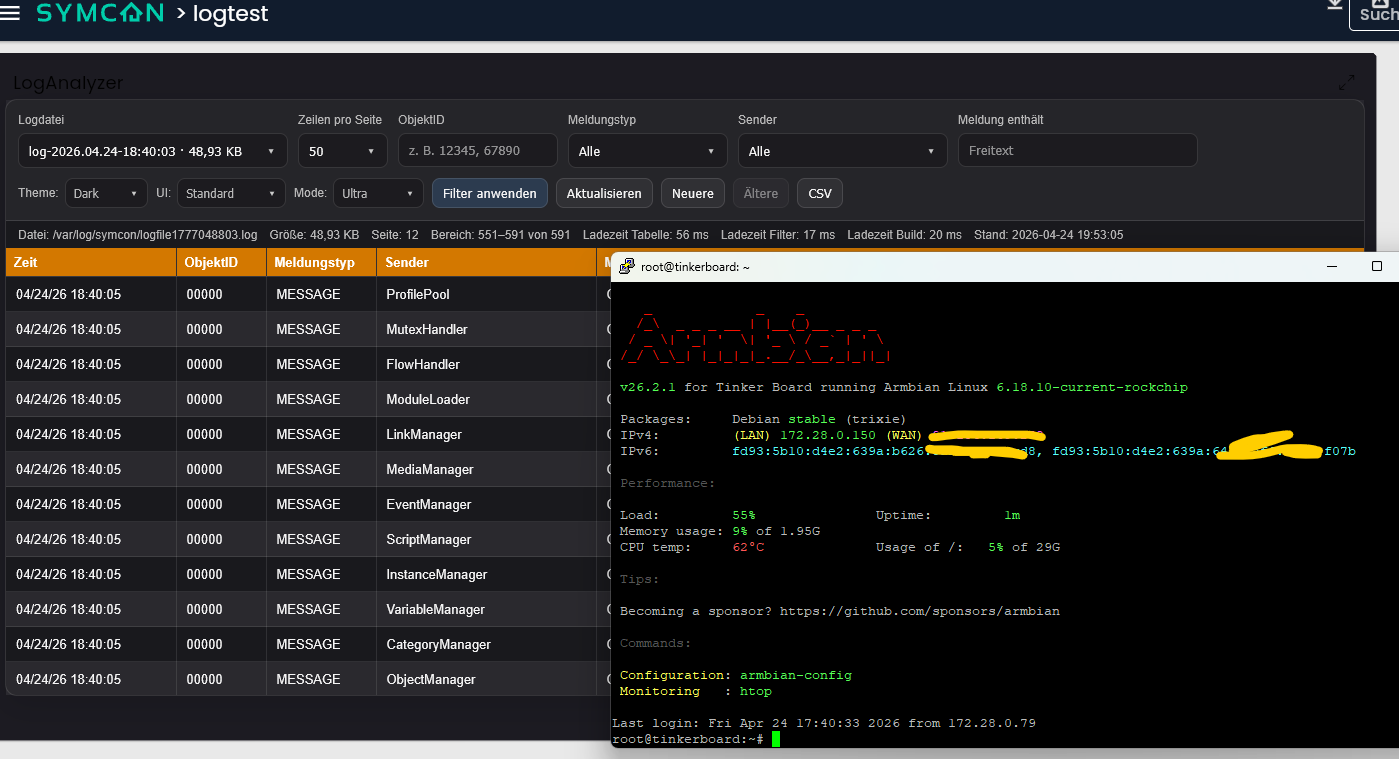Click the download icon in the top bar
Viewport: 1399px width, 759px height.
point(1334,5)
